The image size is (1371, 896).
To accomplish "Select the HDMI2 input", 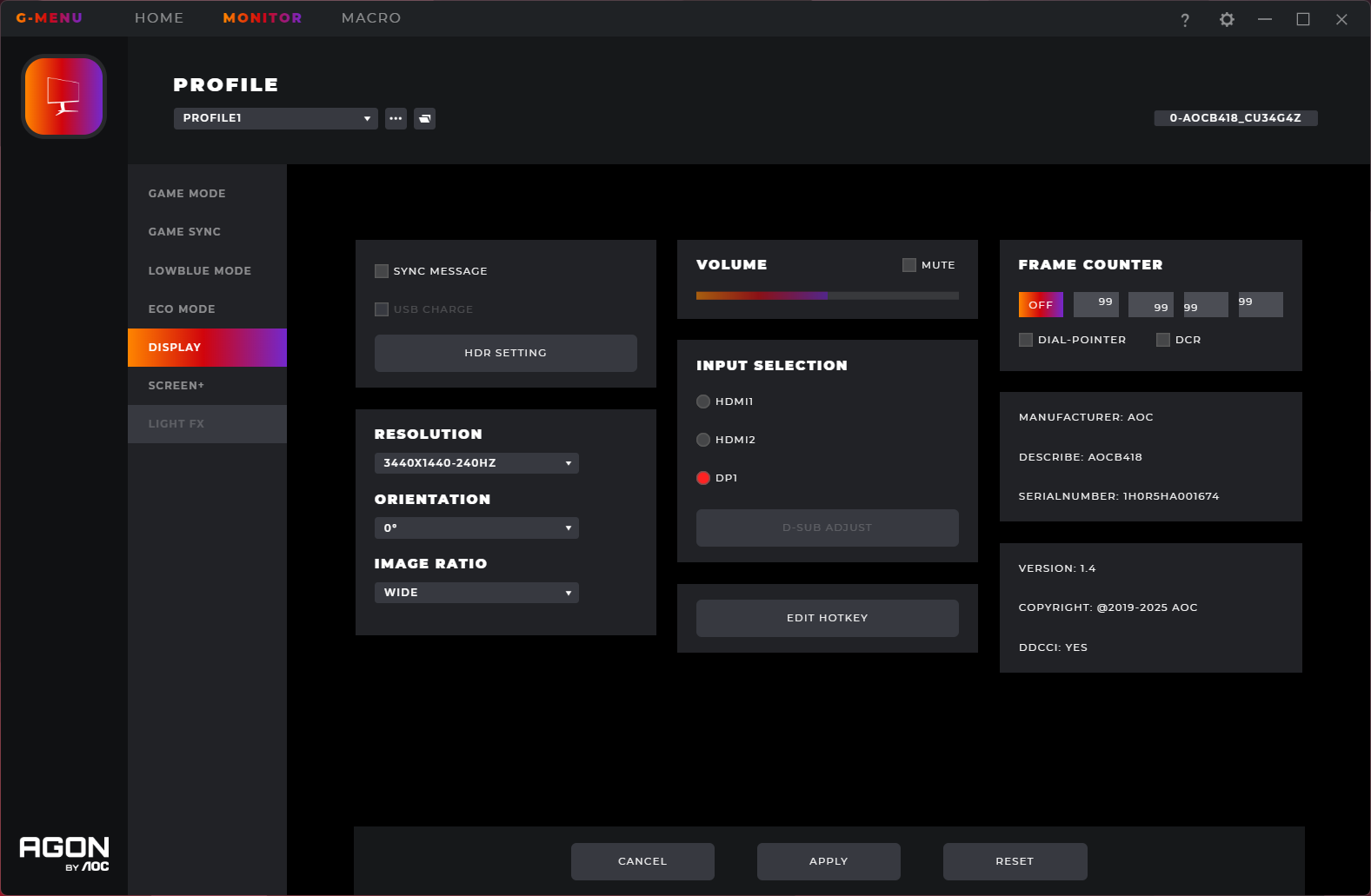I will [x=703, y=440].
